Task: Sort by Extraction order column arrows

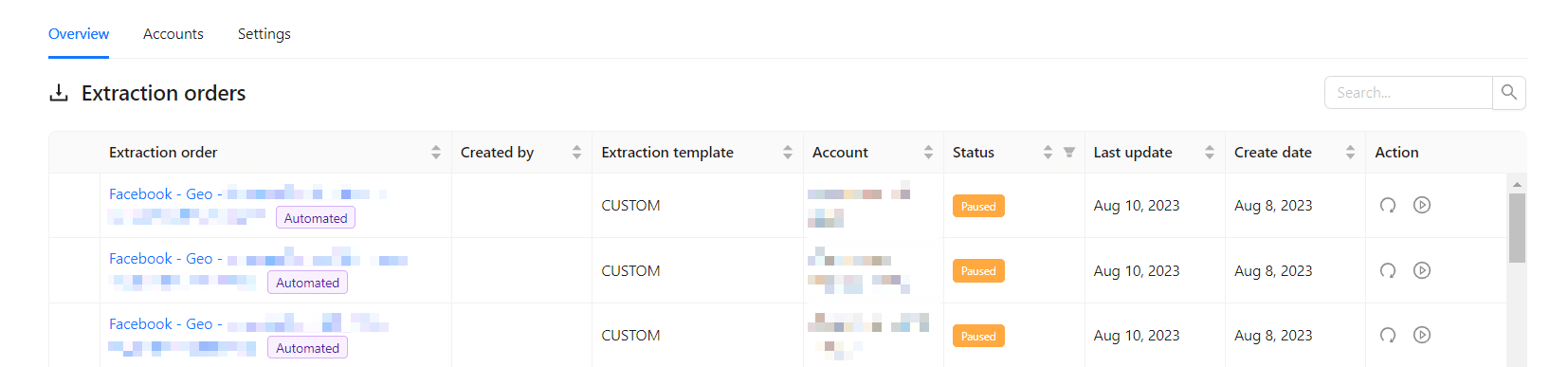Action: point(436,153)
